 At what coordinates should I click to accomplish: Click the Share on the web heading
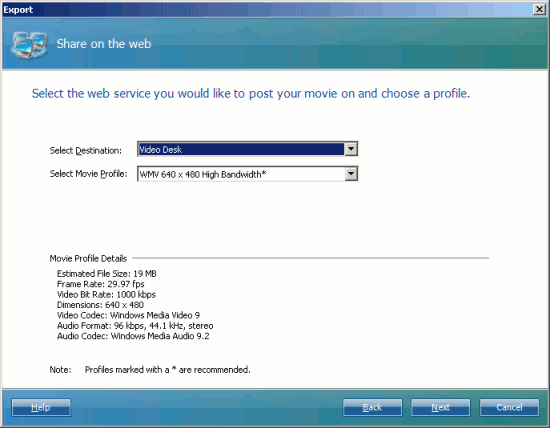coord(104,44)
